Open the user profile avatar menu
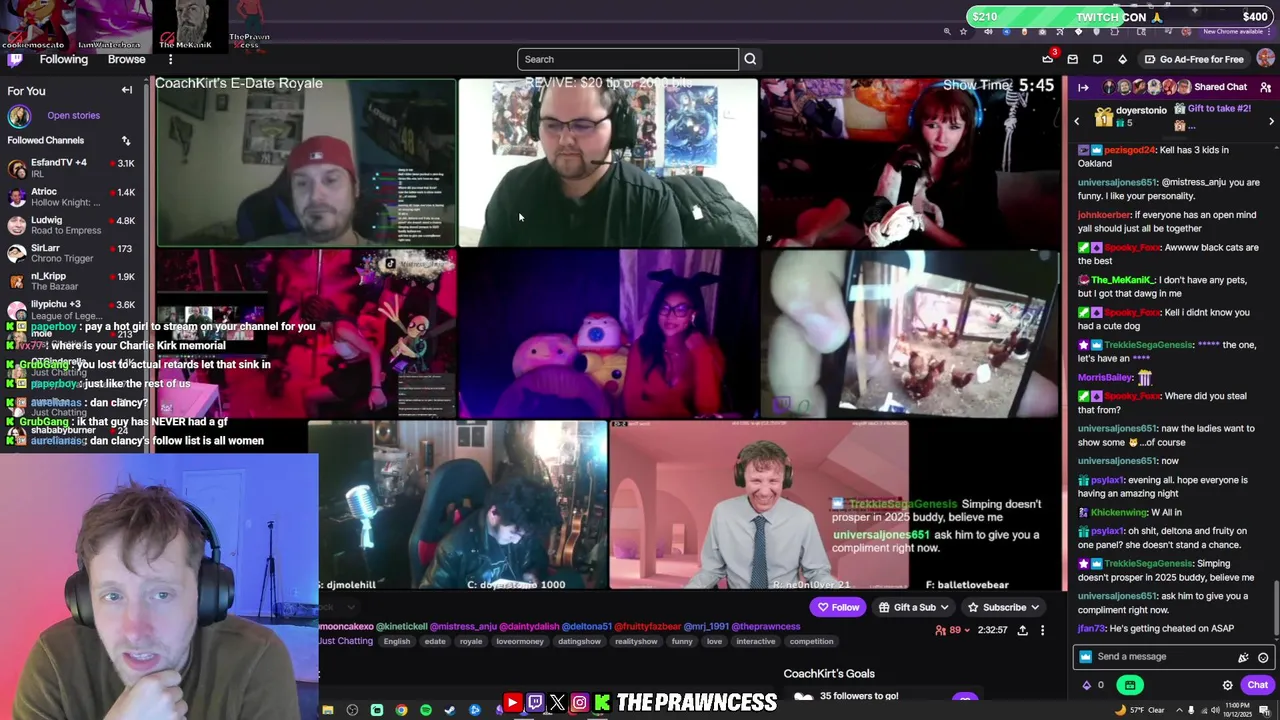This screenshot has width=1280, height=720. (1265, 59)
